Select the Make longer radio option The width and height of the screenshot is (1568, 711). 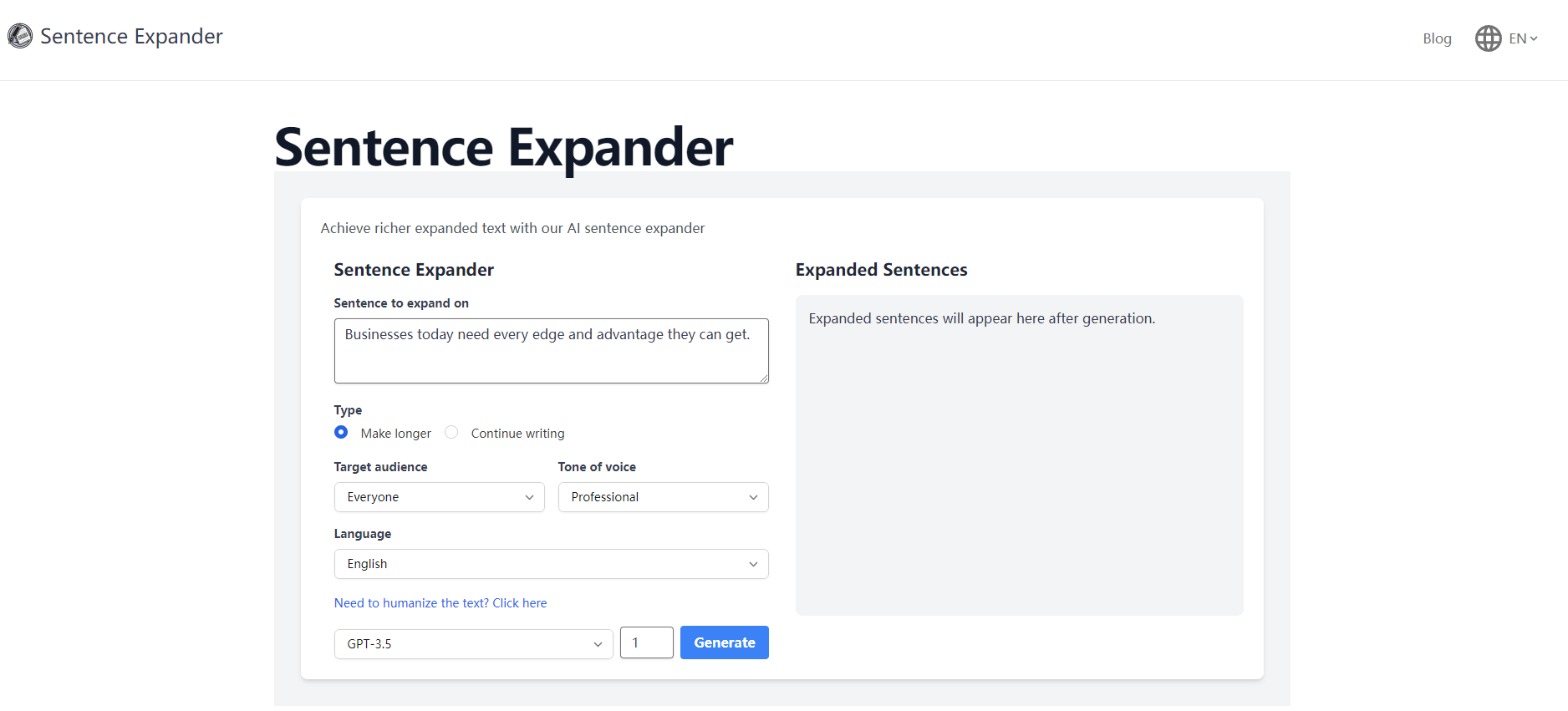tap(341, 432)
